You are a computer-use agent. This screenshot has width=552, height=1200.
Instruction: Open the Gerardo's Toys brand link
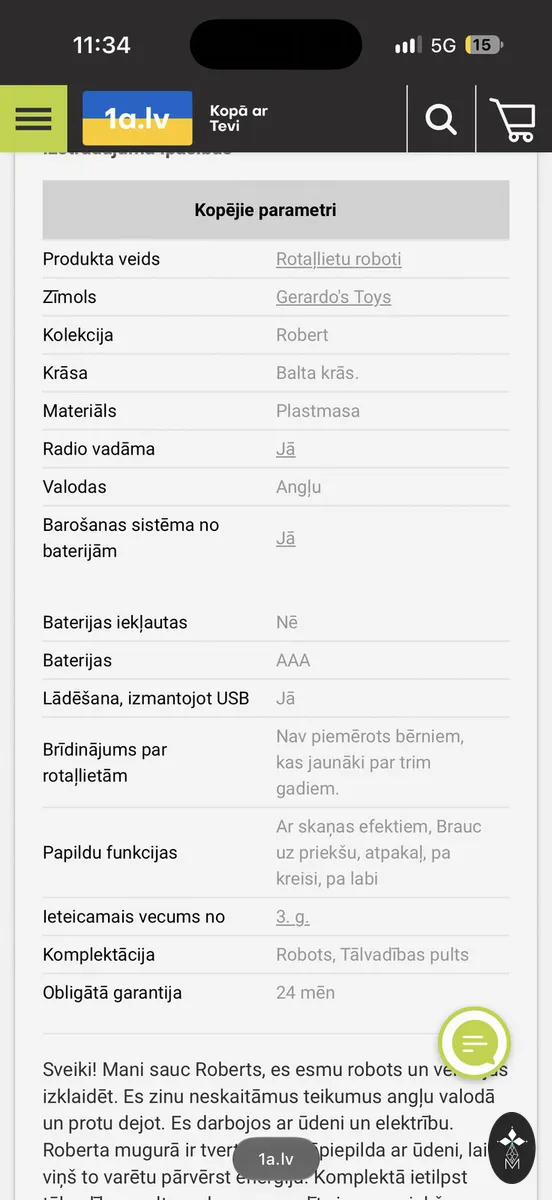click(x=333, y=297)
